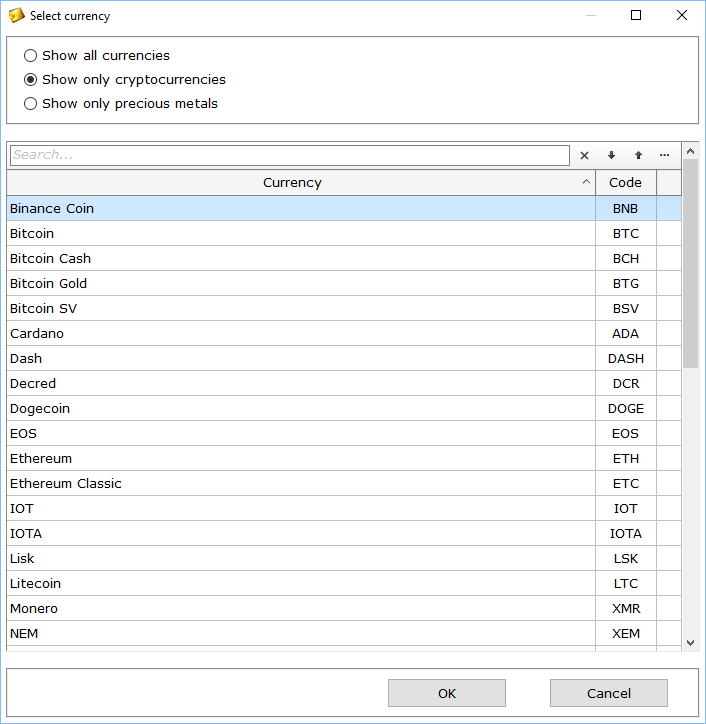The image size is (706, 724).
Task: Select the Bitcoin Gold row
Action: tap(344, 283)
